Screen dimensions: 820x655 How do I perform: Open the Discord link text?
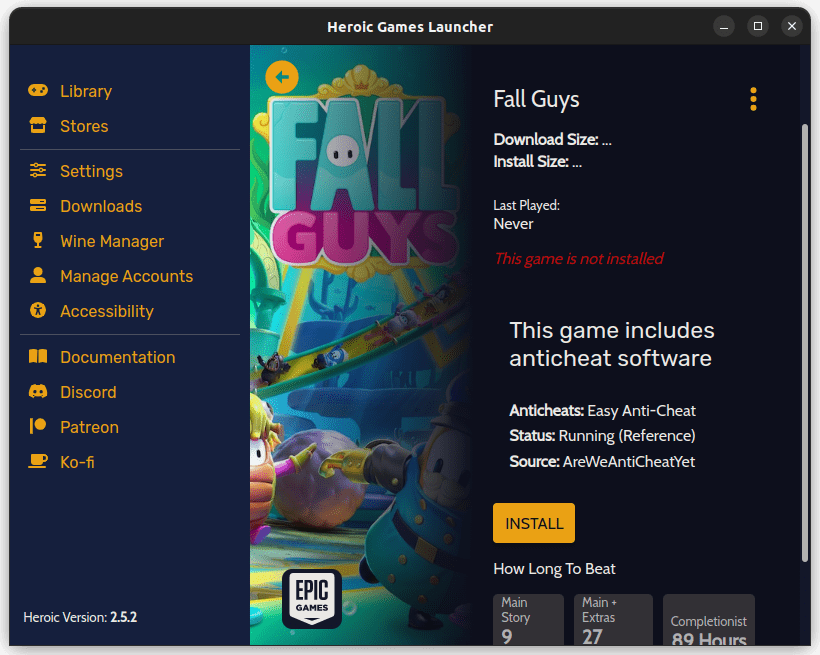[88, 392]
